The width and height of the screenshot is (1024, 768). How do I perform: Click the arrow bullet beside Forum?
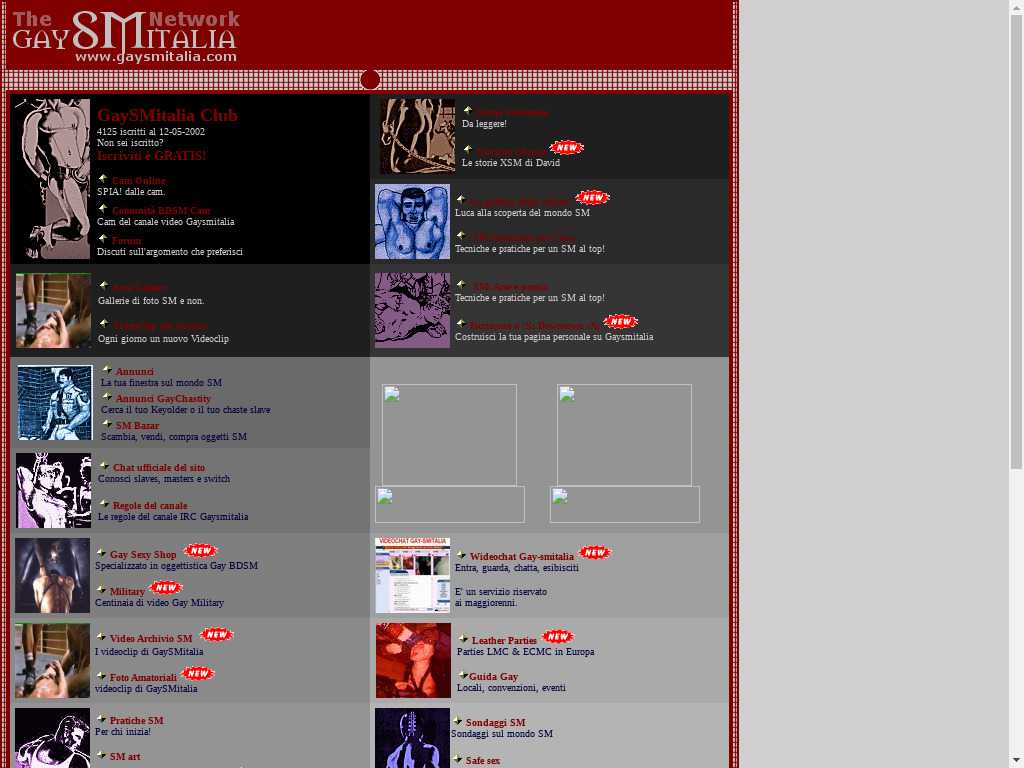[x=103, y=239]
